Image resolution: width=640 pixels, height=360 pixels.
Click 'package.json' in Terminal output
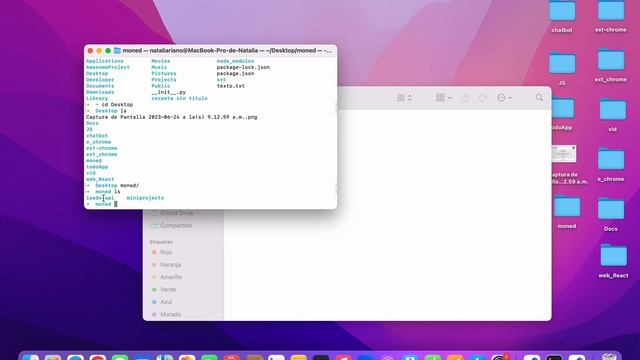[236, 73]
